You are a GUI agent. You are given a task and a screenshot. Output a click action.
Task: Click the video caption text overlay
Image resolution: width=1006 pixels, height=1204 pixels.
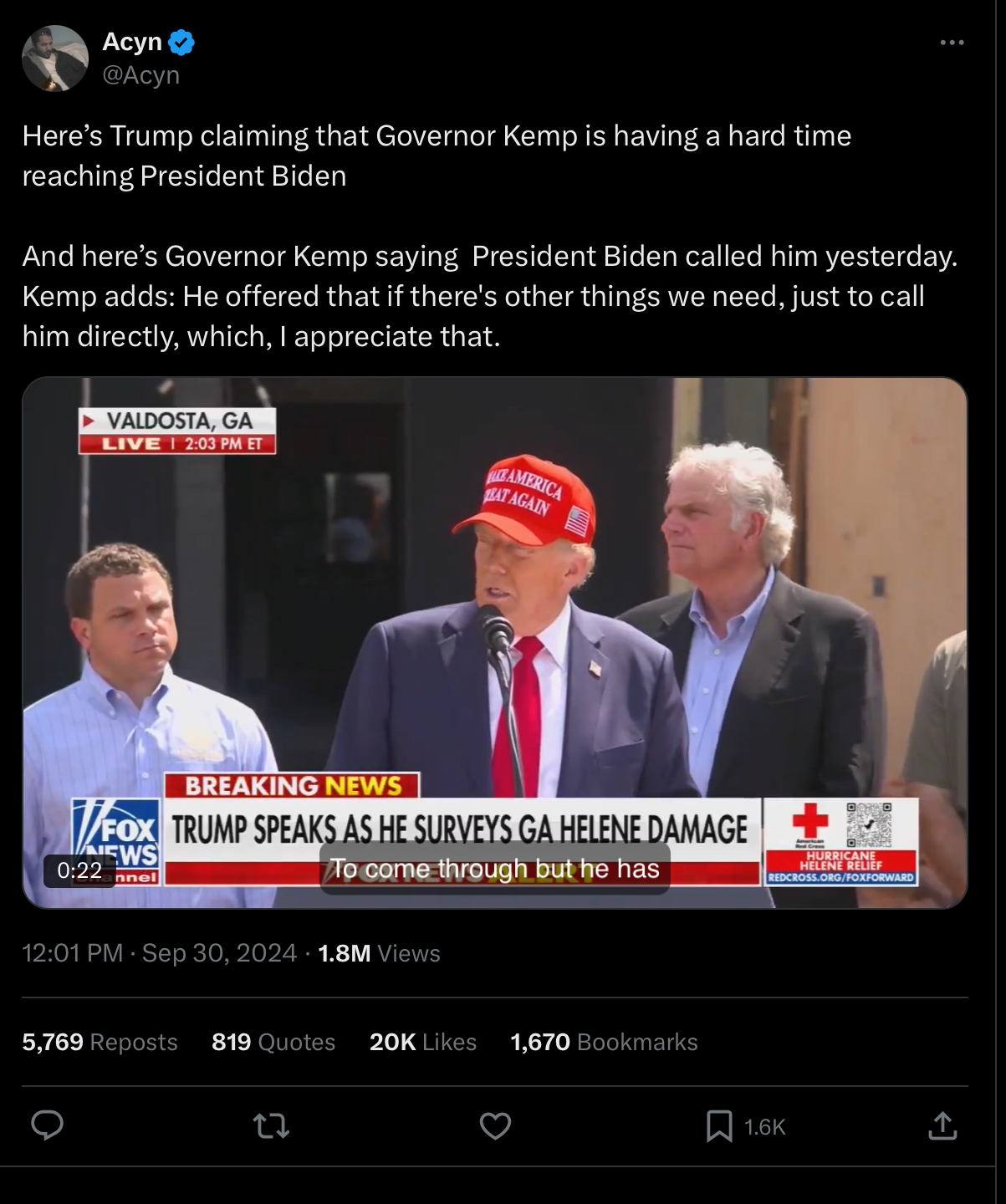(495, 869)
